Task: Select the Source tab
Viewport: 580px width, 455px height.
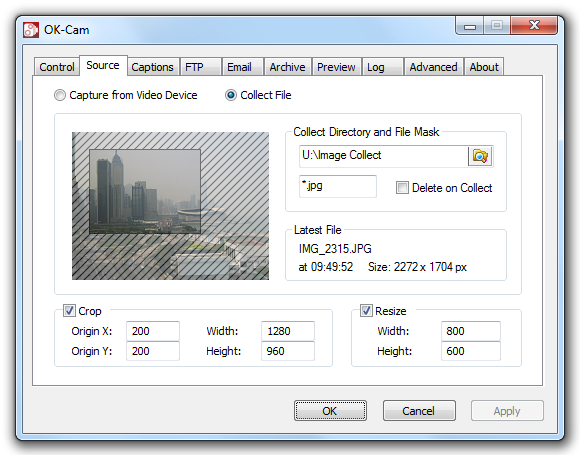Action: [103, 65]
